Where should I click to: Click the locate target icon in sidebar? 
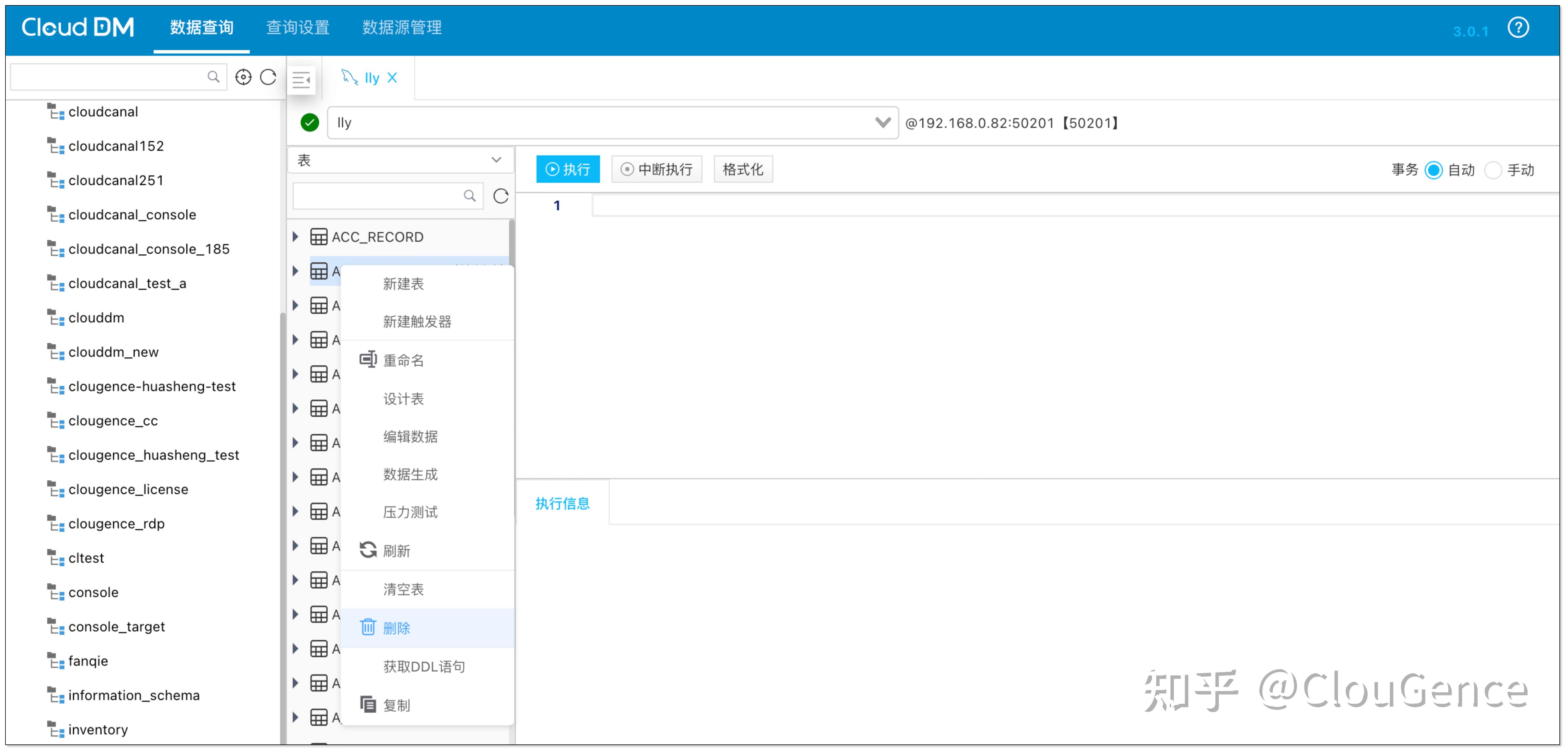point(243,77)
